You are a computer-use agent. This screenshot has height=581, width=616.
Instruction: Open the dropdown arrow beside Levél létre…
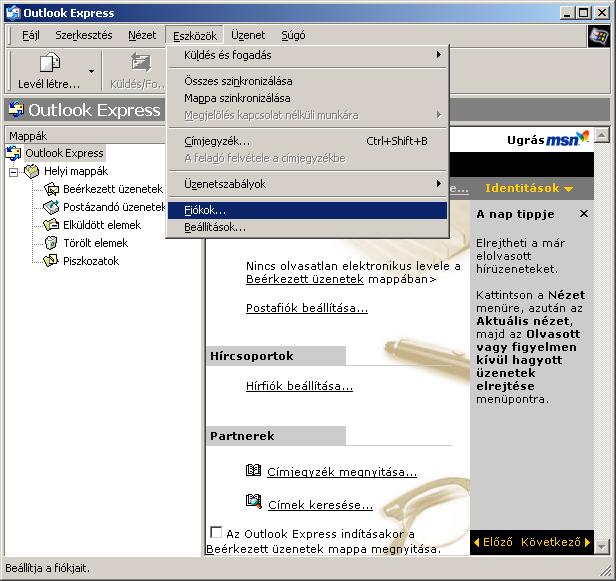tap(92, 71)
